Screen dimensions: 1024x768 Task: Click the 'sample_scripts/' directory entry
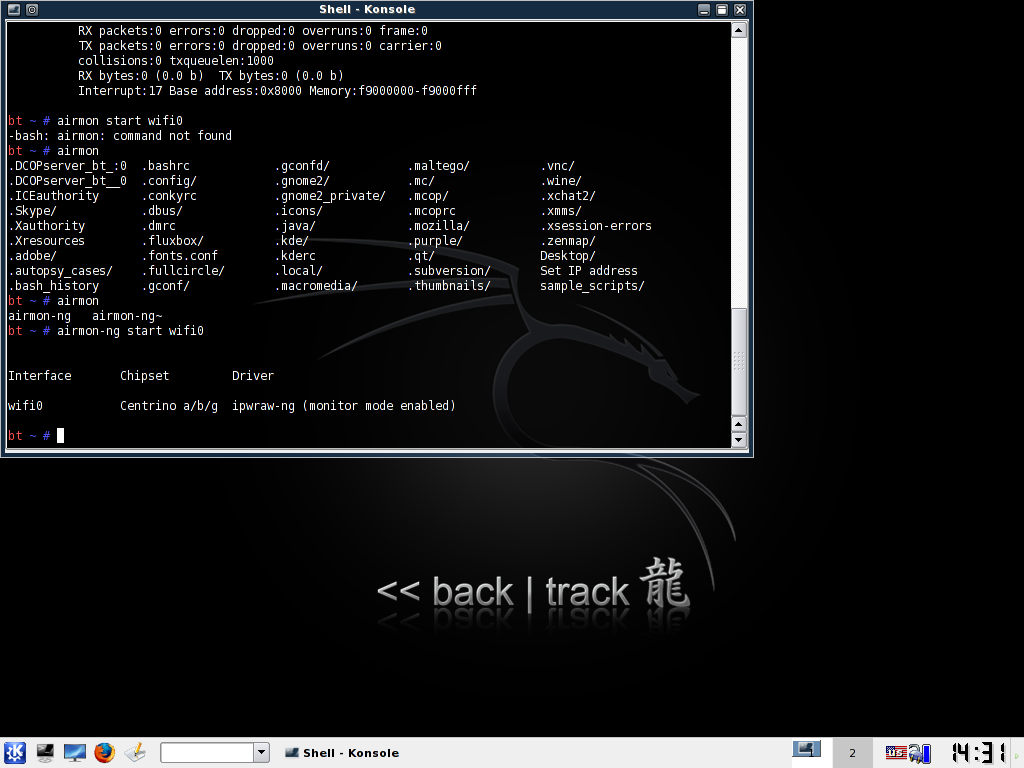pyautogui.click(x=592, y=285)
